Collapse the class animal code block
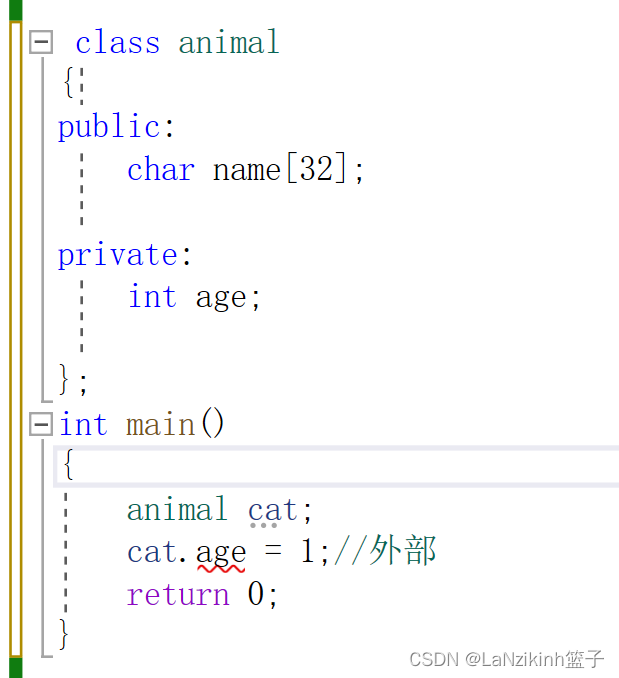 [41, 42]
